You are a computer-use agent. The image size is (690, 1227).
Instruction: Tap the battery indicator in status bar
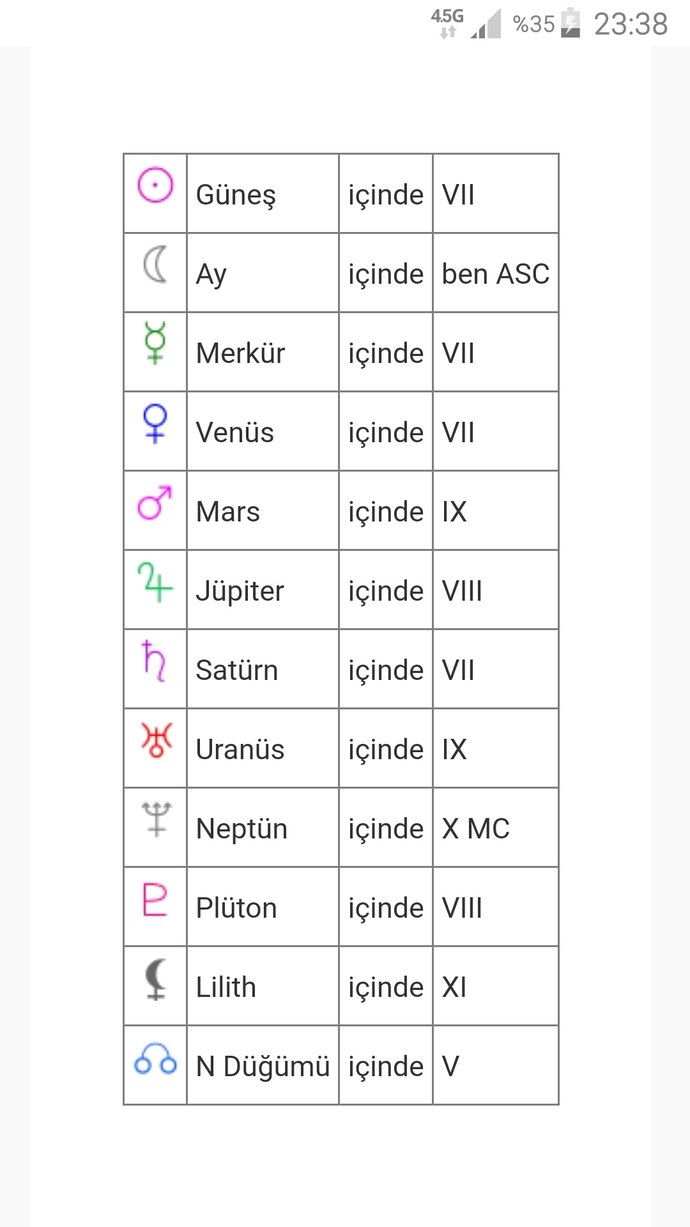pyautogui.click(x=570, y=23)
